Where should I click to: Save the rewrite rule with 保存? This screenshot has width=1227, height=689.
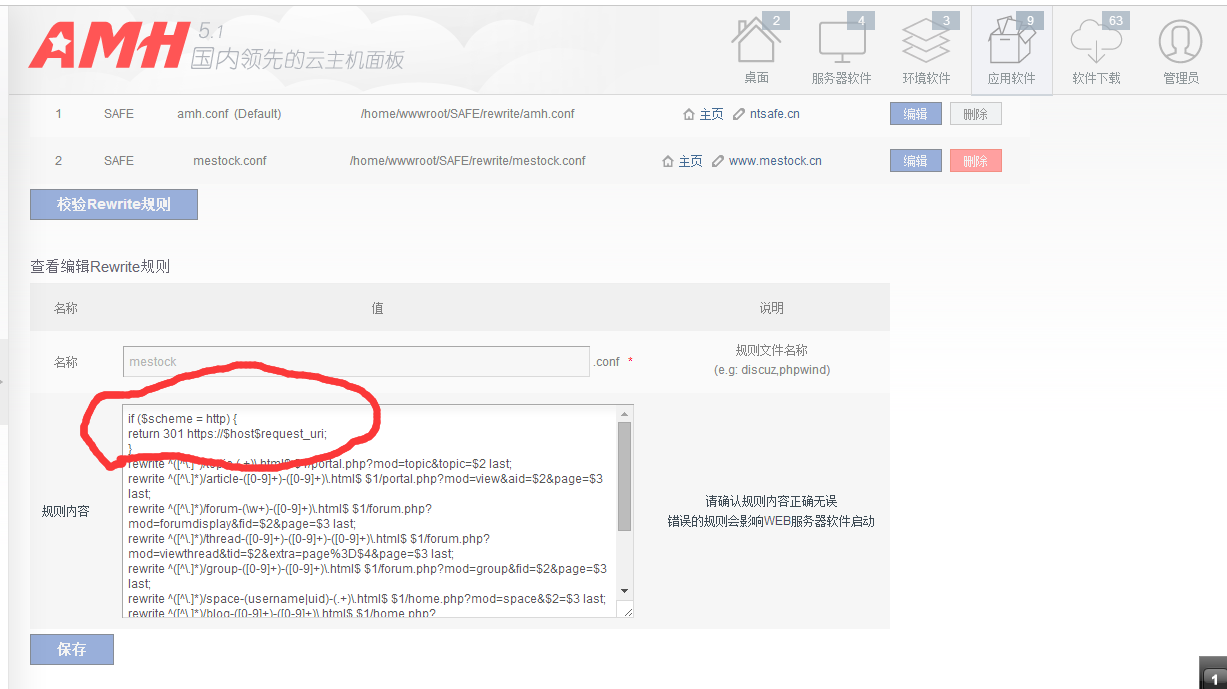point(71,649)
